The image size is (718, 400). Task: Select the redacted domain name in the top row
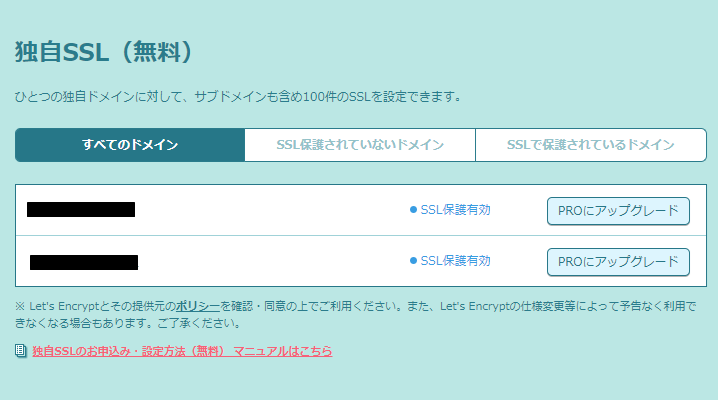click(x=81, y=210)
